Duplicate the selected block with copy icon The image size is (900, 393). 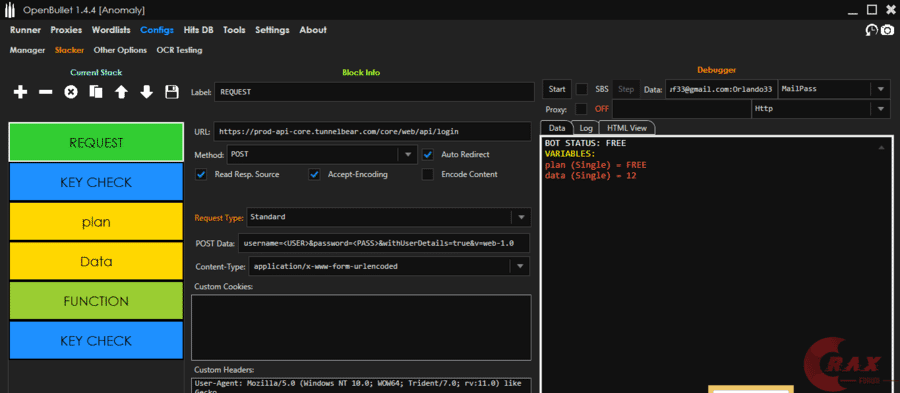pos(96,92)
